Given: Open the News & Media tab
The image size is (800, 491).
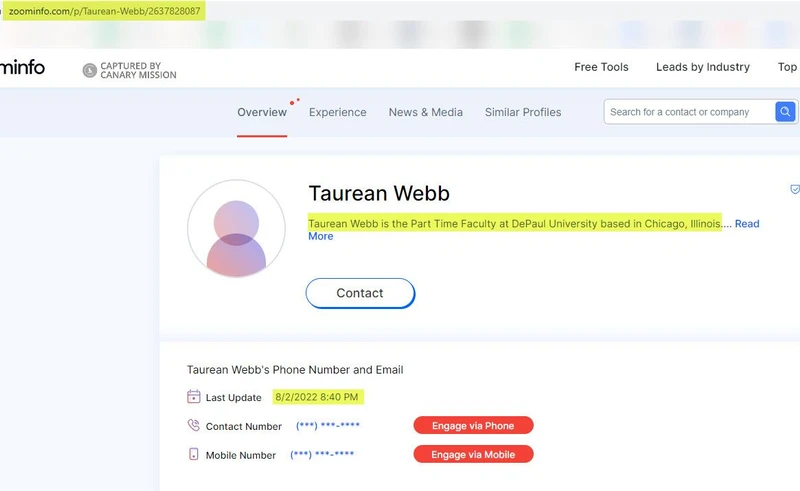Looking at the screenshot, I should (x=426, y=112).
